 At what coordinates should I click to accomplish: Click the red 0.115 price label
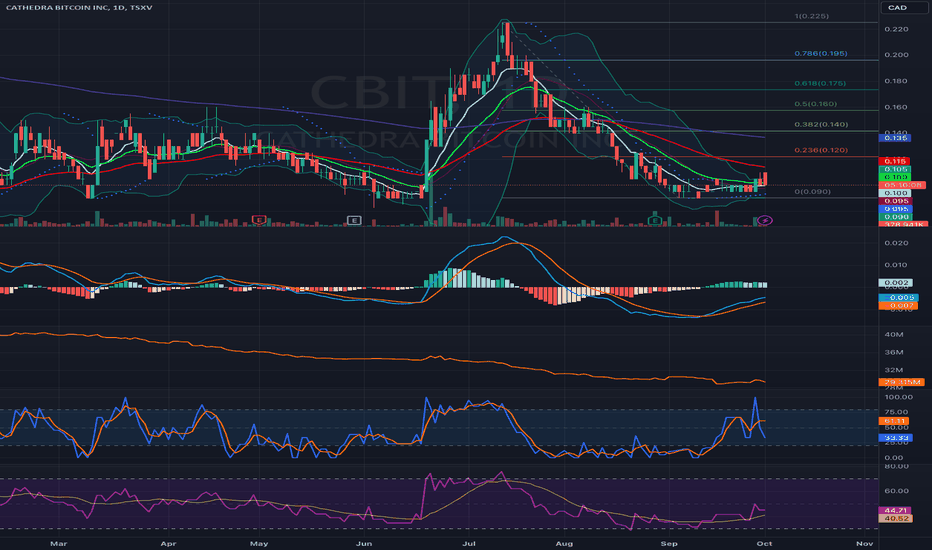895,161
